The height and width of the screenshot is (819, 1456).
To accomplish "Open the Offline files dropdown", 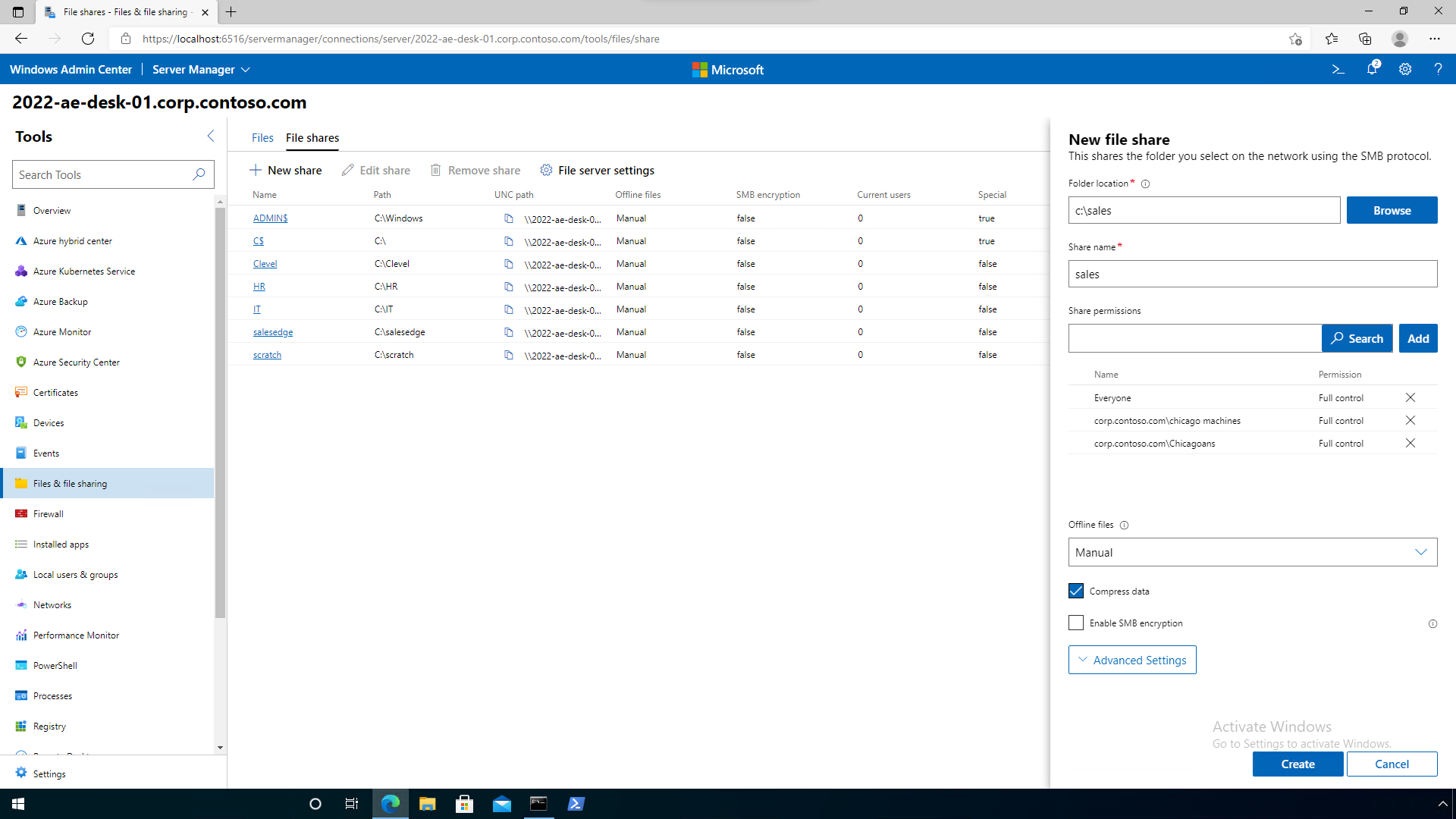I will click(x=1253, y=551).
